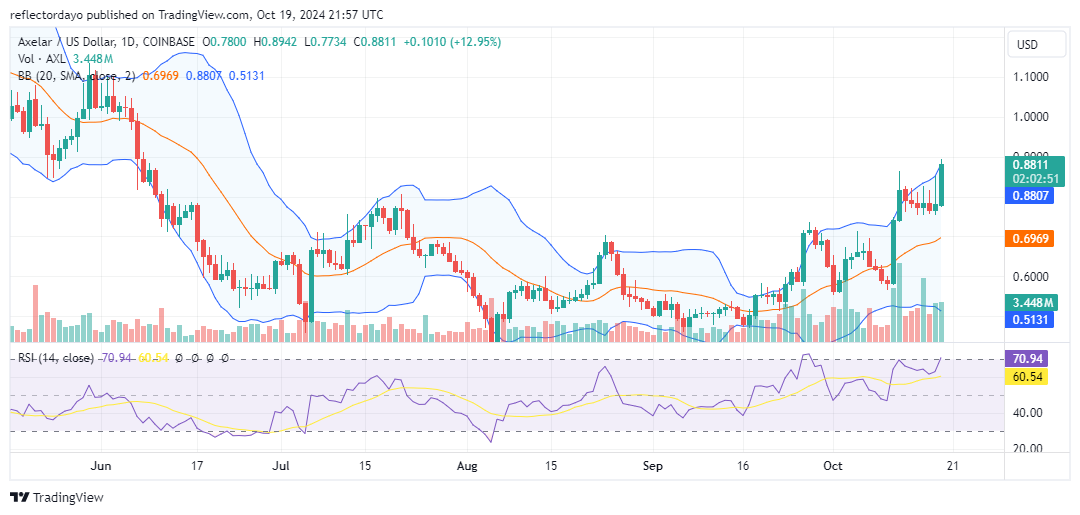Click the Oct date label on time axis
1080x515 pixels.
pyautogui.click(x=833, y=466)
